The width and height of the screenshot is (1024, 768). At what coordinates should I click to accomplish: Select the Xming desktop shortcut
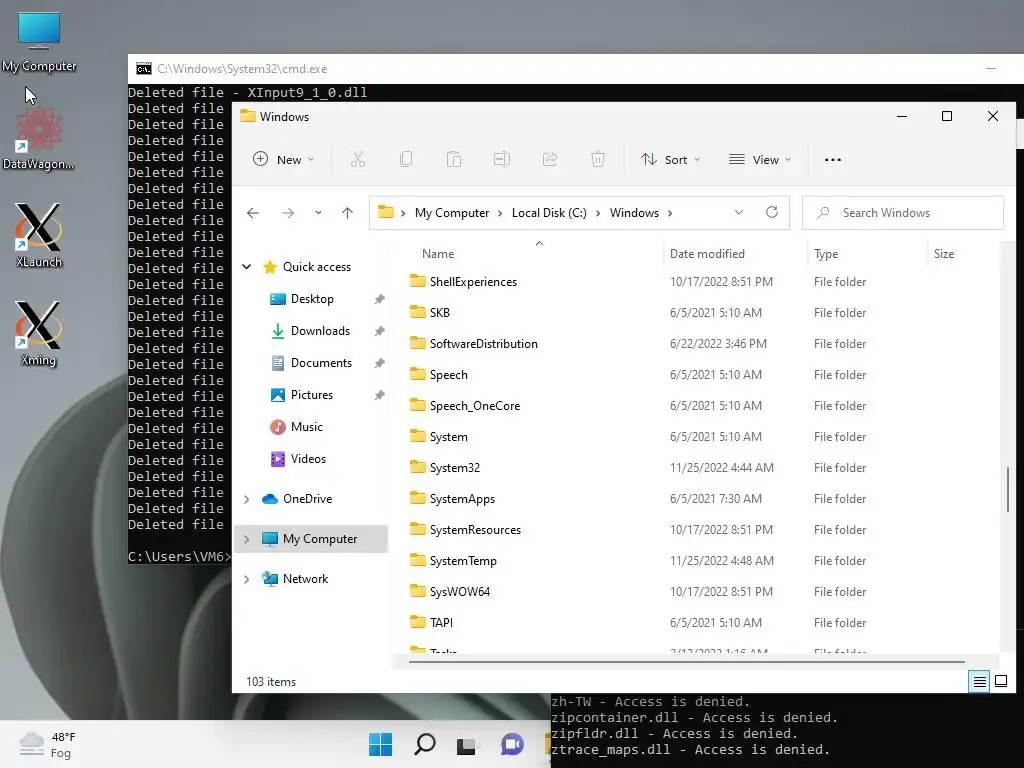(x=39, y=334)
